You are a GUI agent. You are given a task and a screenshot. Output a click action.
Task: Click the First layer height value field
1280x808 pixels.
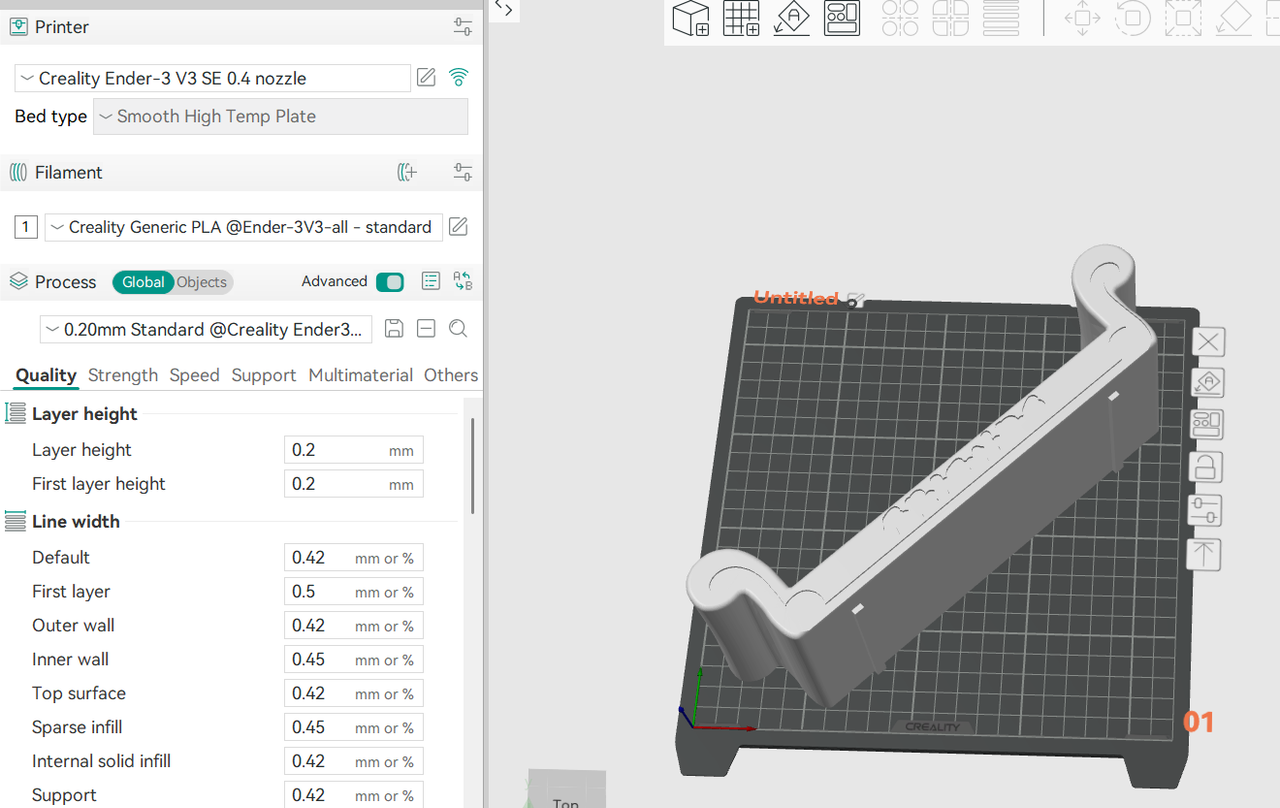pos(354,484)
